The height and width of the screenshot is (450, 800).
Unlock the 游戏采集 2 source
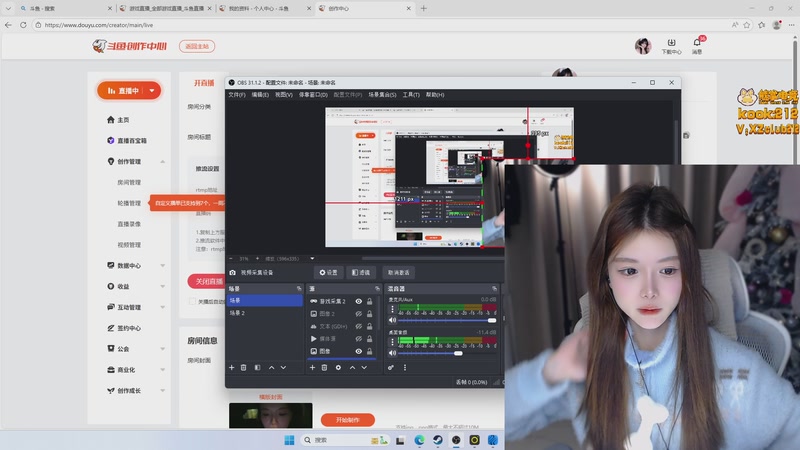369,301
